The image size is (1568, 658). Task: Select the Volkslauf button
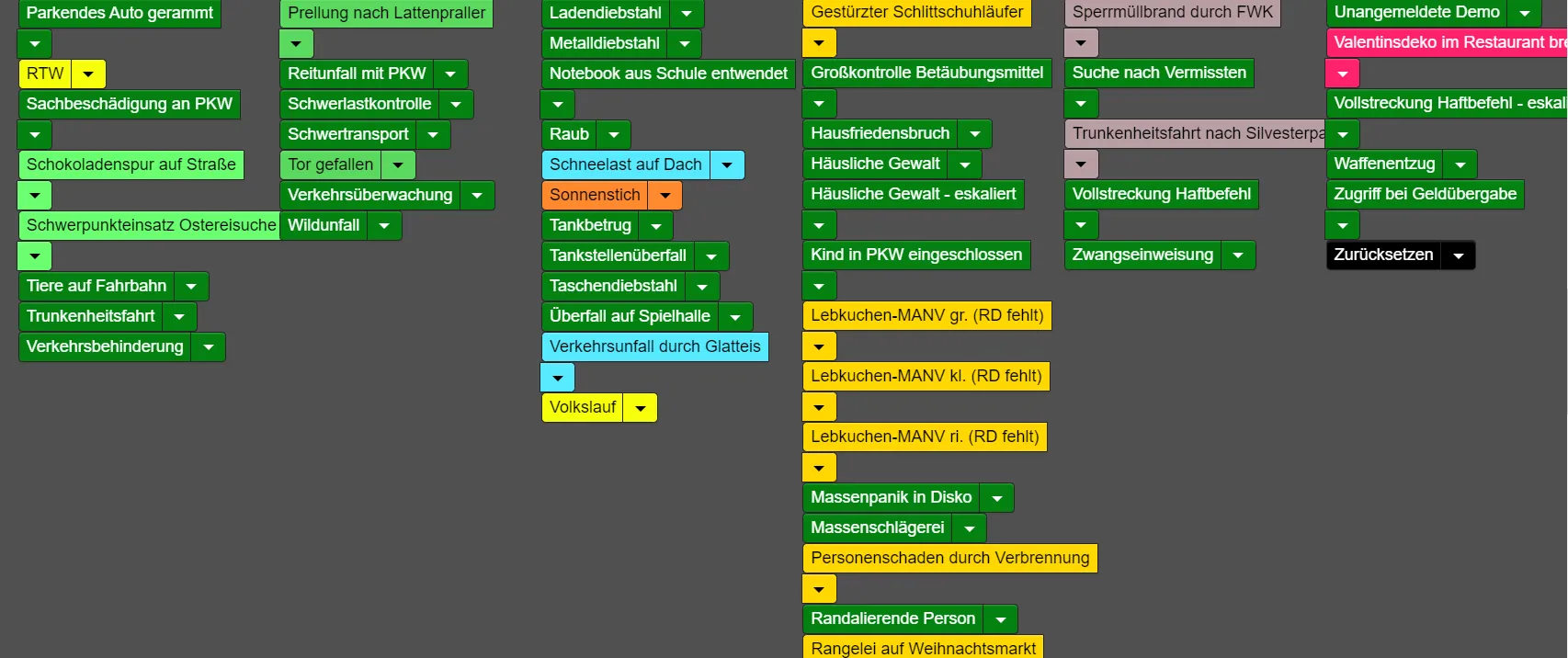pyautogui.click(x=583, y=407)
